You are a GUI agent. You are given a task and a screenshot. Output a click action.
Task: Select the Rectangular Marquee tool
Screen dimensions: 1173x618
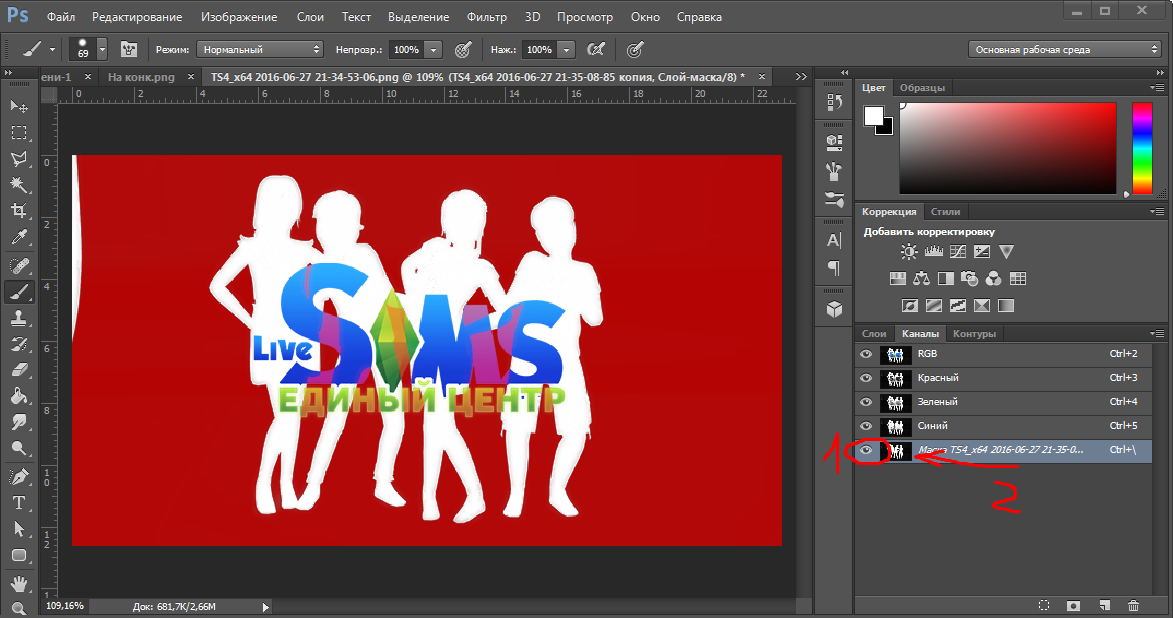[x=19, y=133]
